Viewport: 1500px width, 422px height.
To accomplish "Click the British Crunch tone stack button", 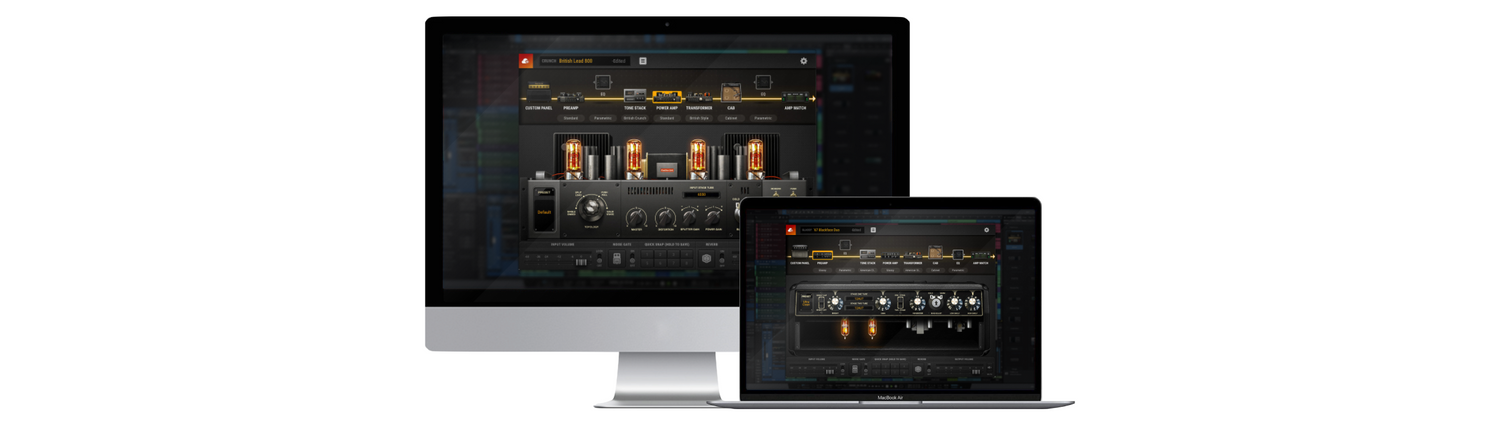I will coord(635,118).
